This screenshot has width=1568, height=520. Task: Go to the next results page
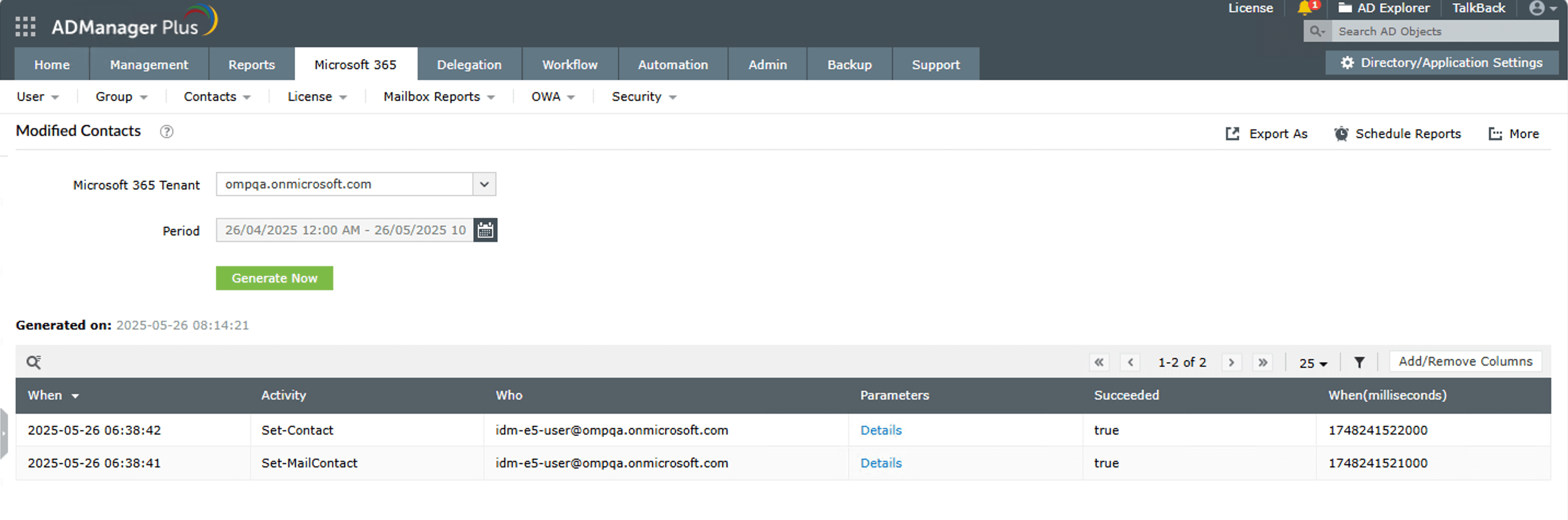[1232, 362]
